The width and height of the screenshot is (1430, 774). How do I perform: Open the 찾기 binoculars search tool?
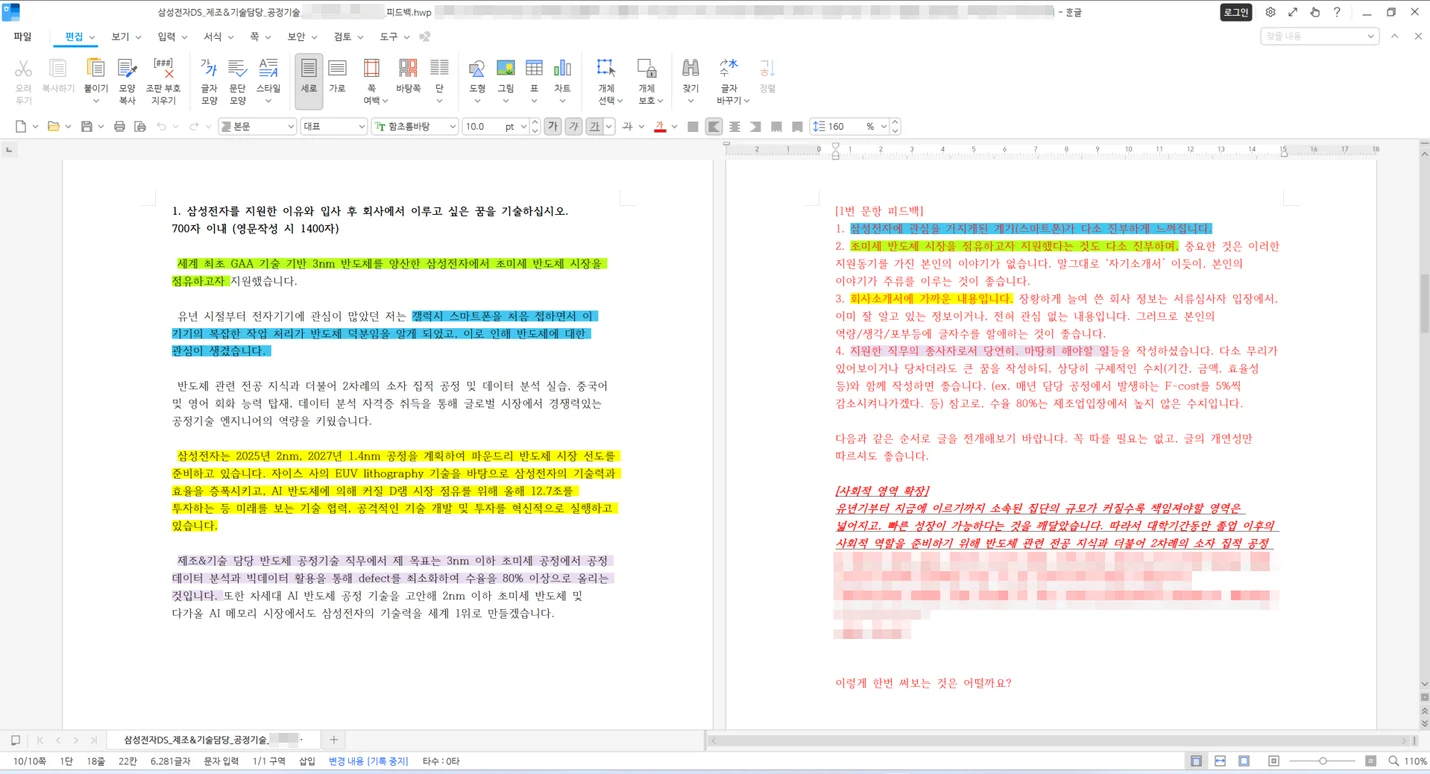[x=690, y=80]
